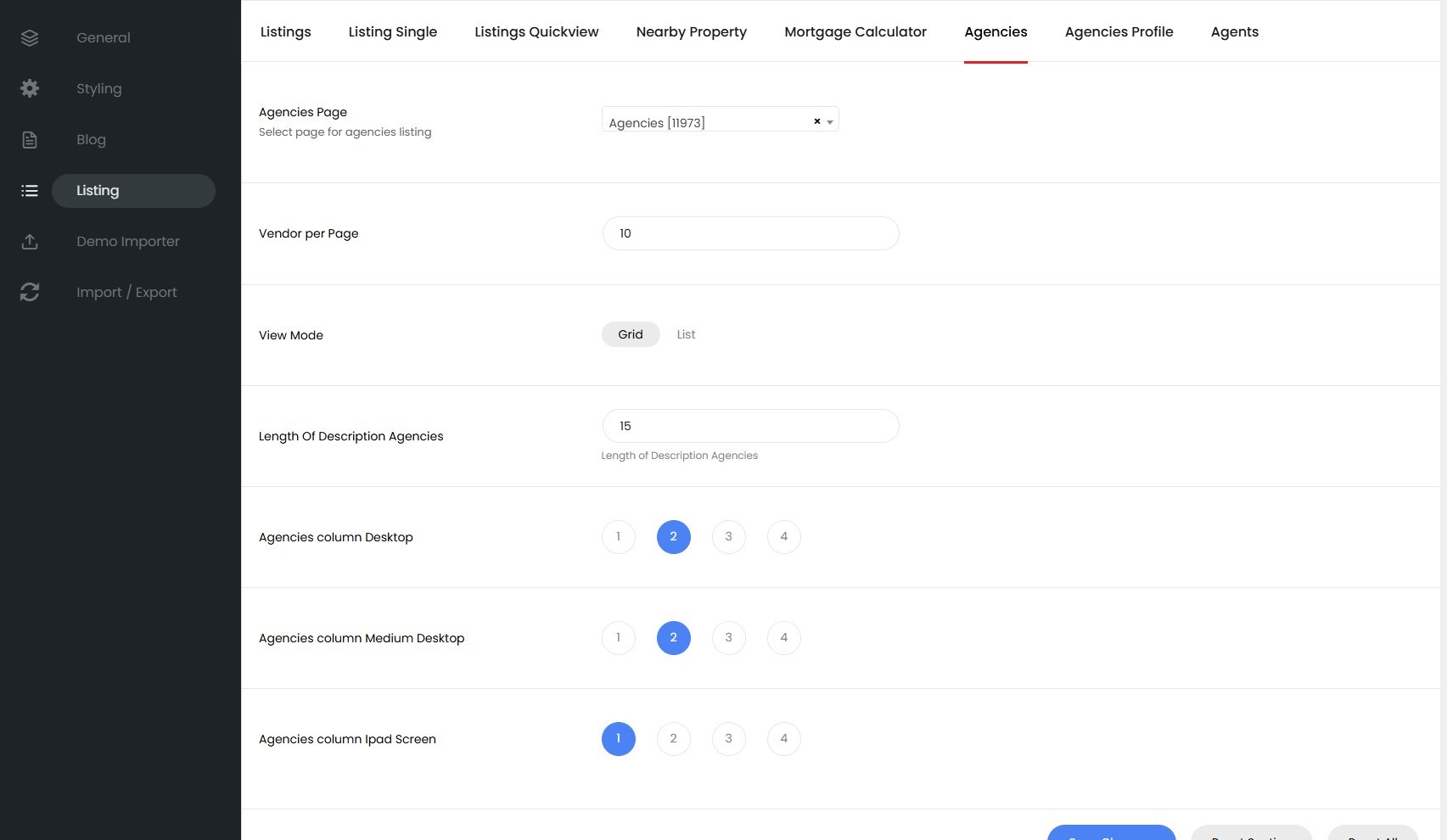This screenshot has height=840, width=1447.
Task: Click the Length Of Description Agencies input
Action: pyautogui.click(x=750, y=426)
